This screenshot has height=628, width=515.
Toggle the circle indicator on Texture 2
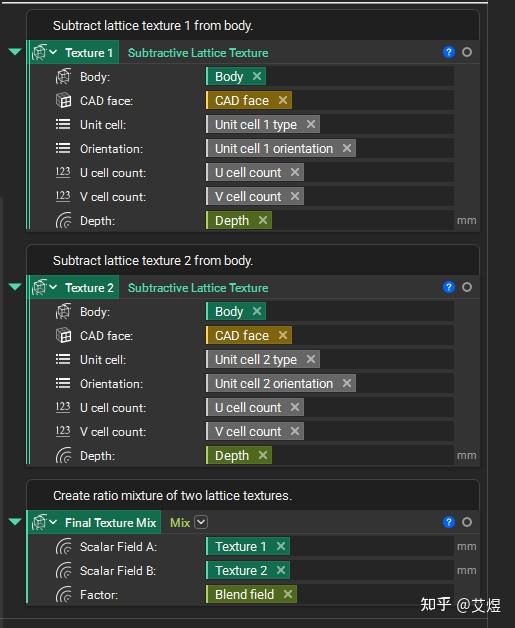pyautogui.click(x=467, y=287)
